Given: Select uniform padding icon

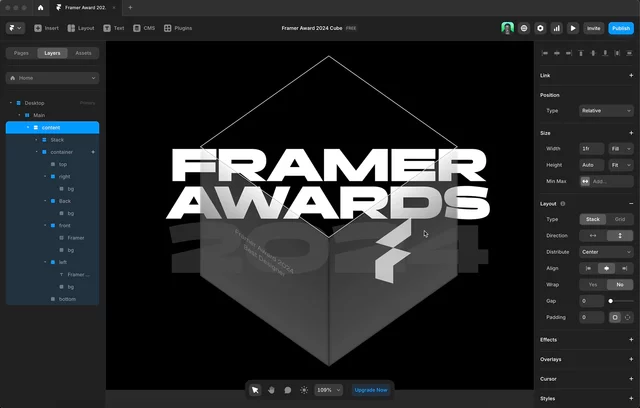Looking at the screenshot, I should (x=615, y=317).
